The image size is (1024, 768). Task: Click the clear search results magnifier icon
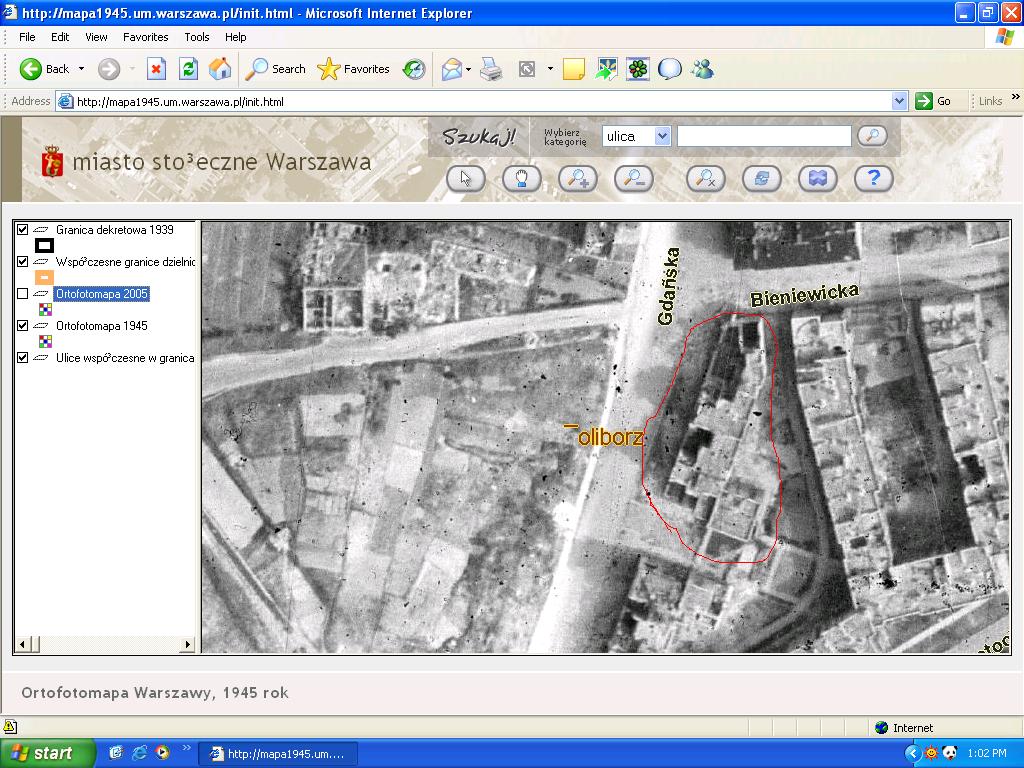point(705,178)
